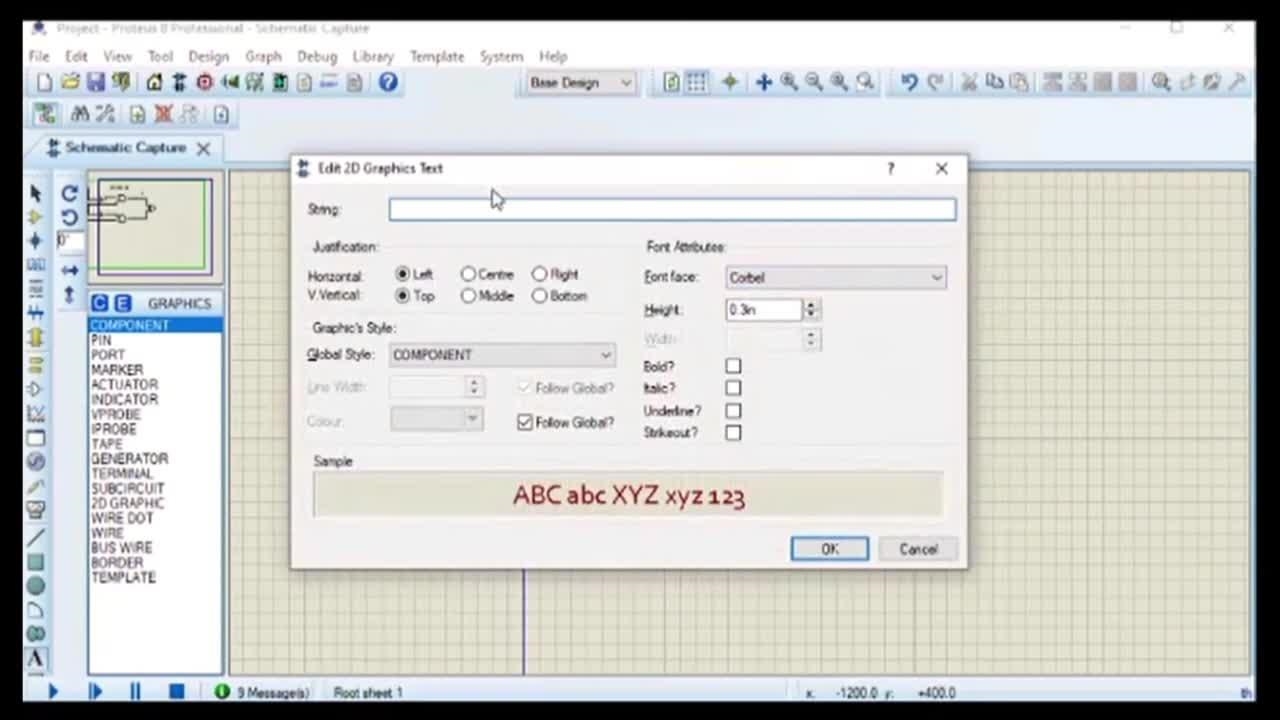Image resolution: width=1280 pixels, height=720 pixels.
Task: Select Centre horizontal justification
Action: coord(469,274)
